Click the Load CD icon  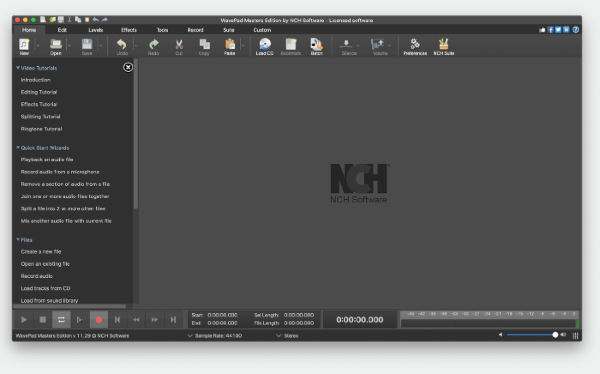[x=264, y=47]
